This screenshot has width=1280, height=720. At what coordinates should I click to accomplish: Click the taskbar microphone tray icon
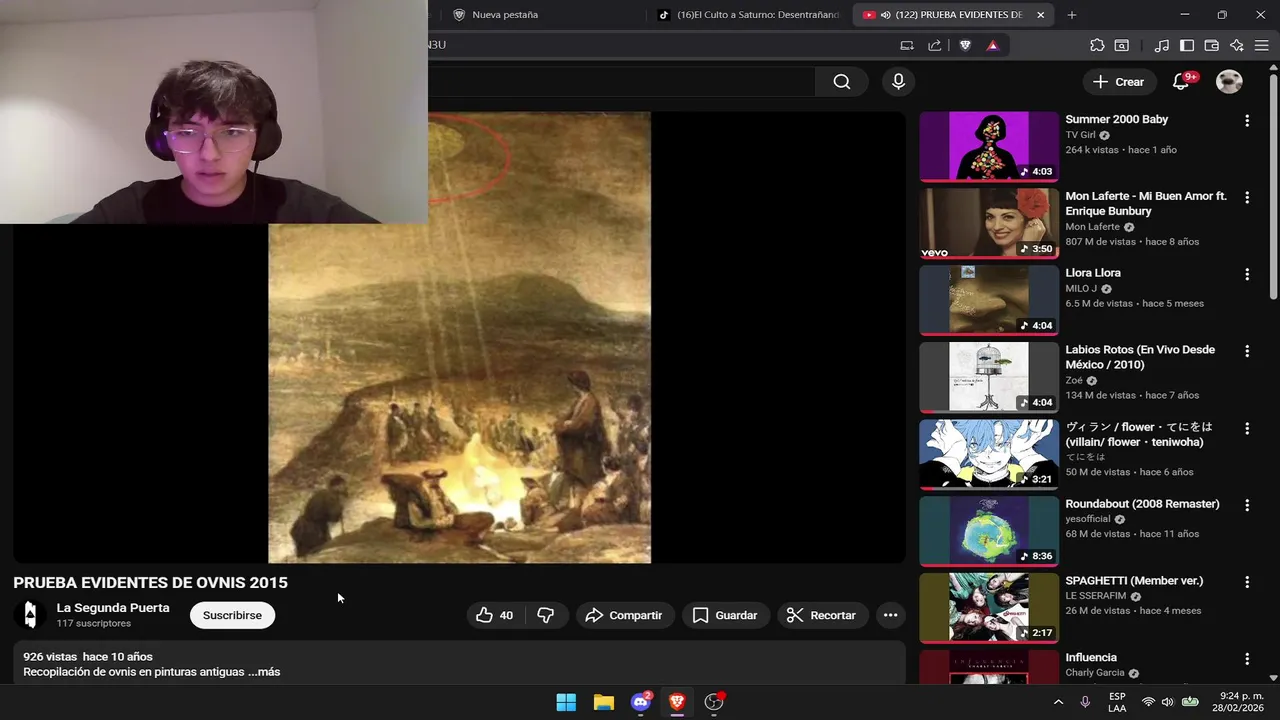(1085, 702)
